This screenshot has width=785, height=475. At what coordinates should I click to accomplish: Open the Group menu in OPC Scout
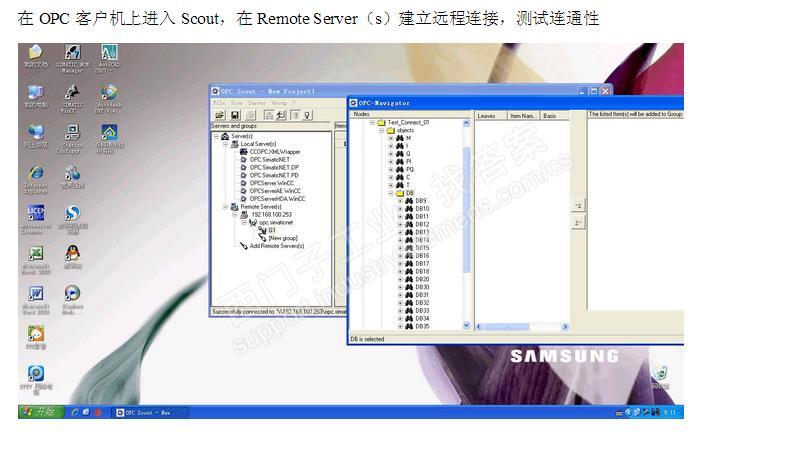(x=279, y=103)
